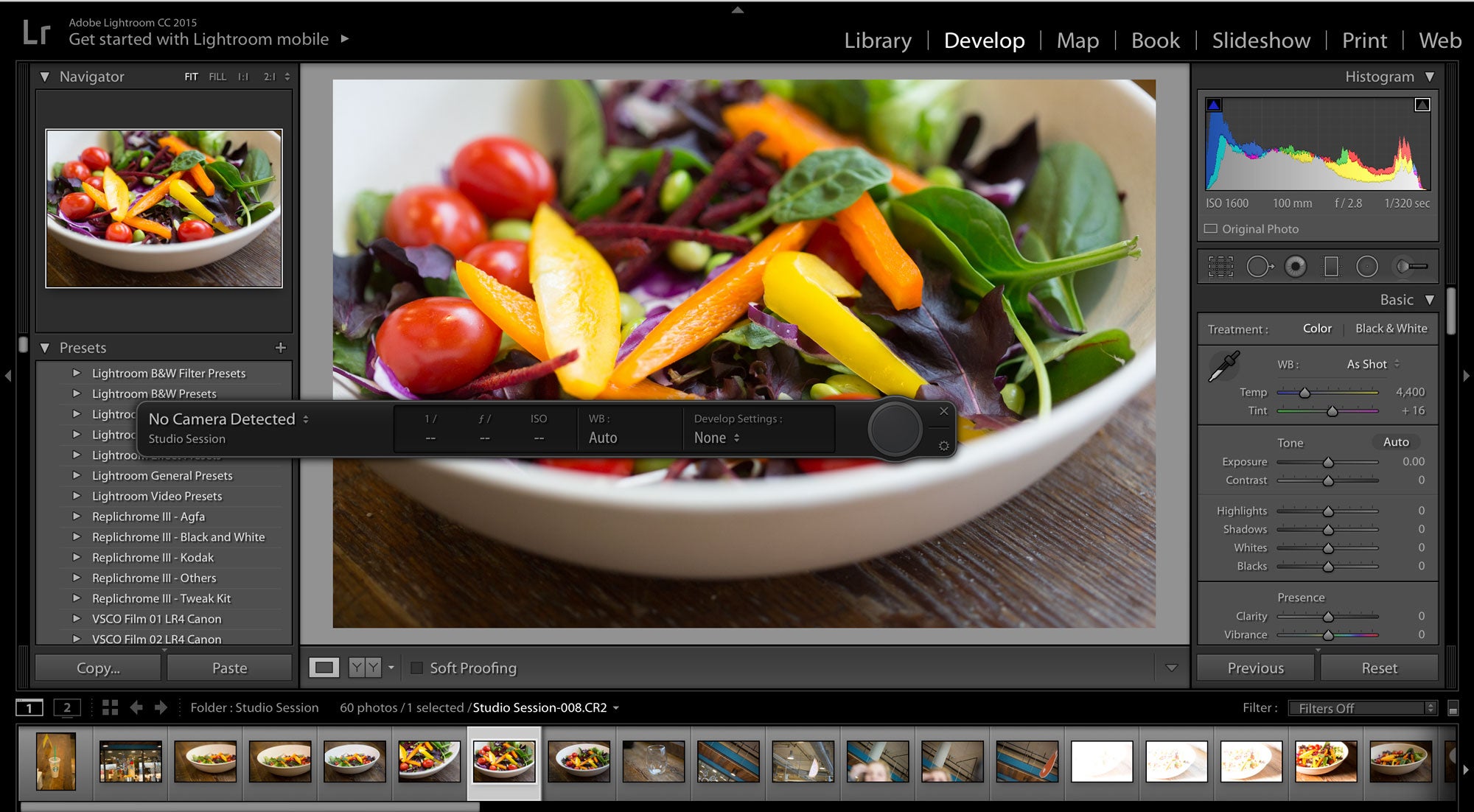Enable Soft Proofing checkbox

(x=416, y=668)
